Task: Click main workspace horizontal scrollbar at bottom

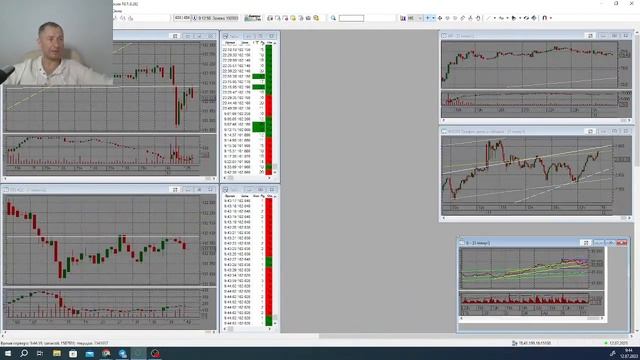Action: pos(318,336)
